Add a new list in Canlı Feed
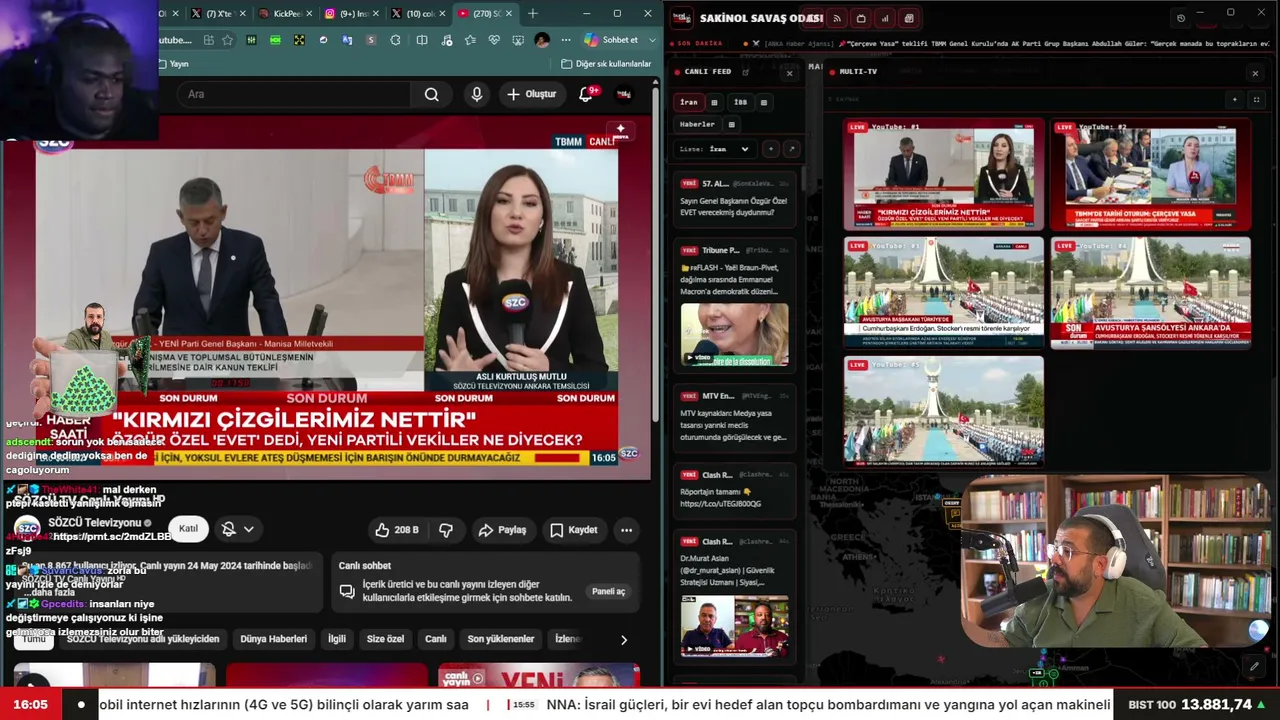 tap(770, 149)
